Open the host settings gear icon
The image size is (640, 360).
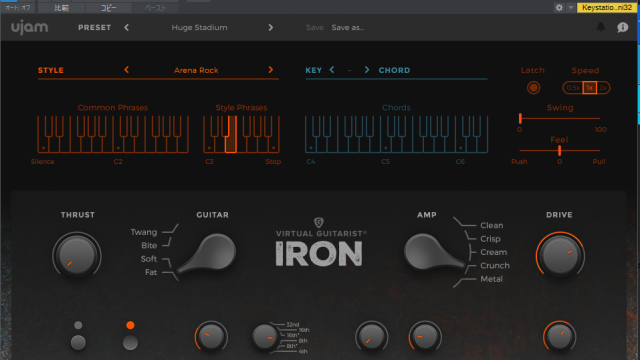point(559,7)
